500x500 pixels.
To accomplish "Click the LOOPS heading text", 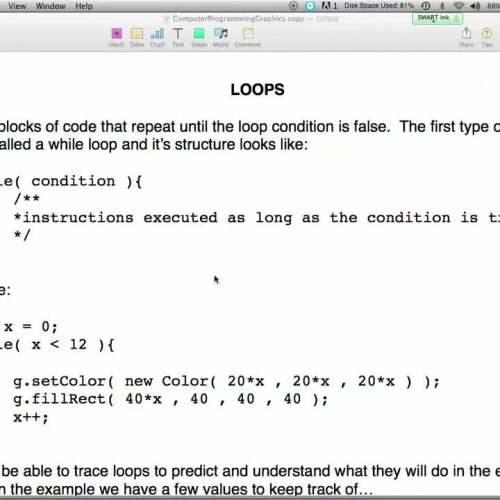I will (257, 89).
